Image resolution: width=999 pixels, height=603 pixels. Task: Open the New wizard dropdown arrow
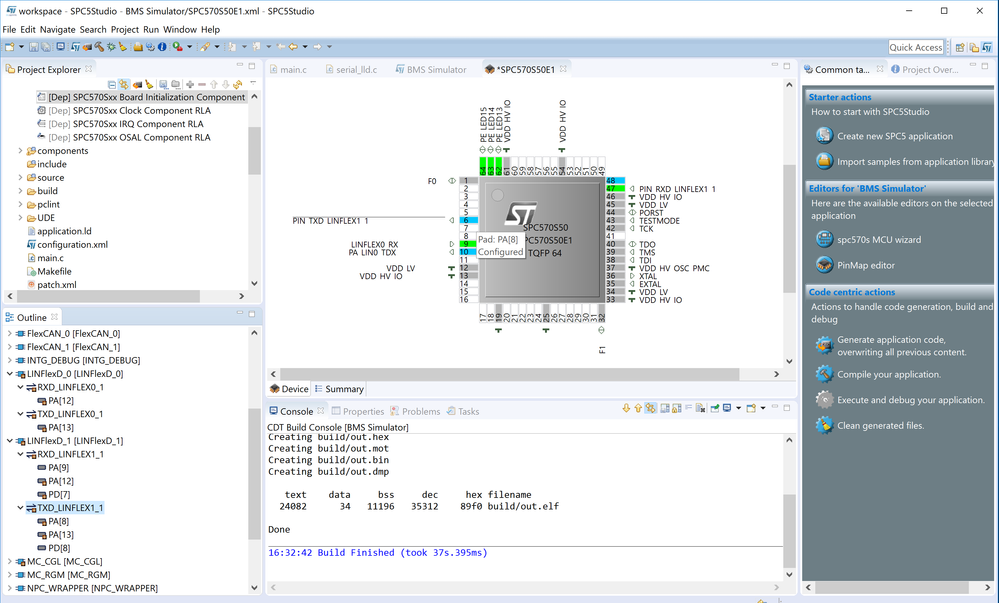click(21, 47)
